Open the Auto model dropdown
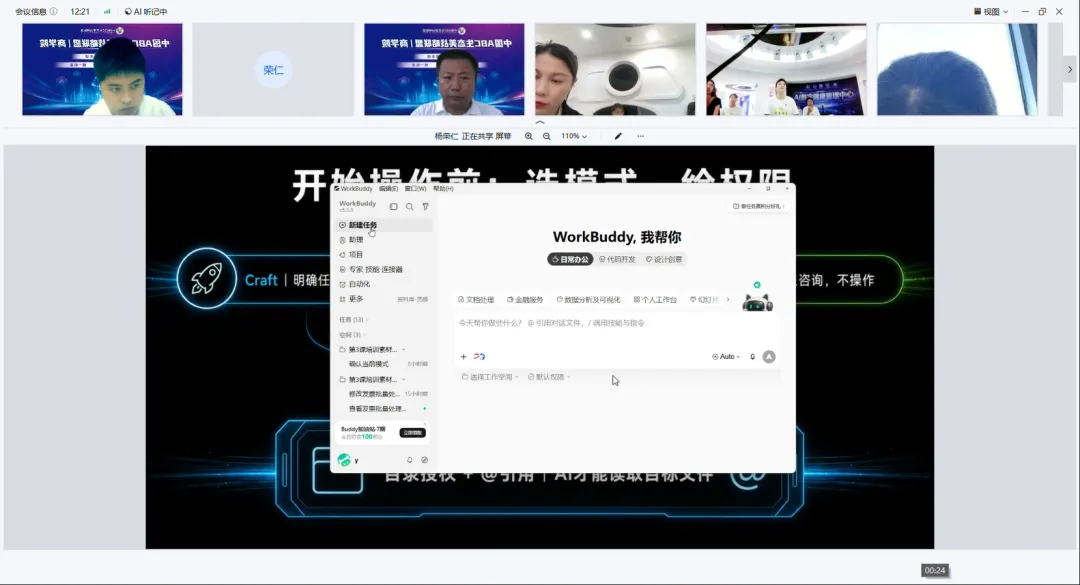The height and width of the screenshot is (585, 1080). pyautogui.click(x=726, y=357)
